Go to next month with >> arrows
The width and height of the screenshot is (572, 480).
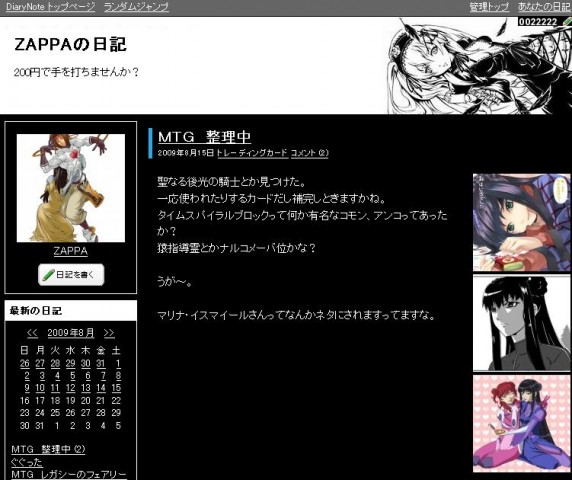(x=109, y=333)
